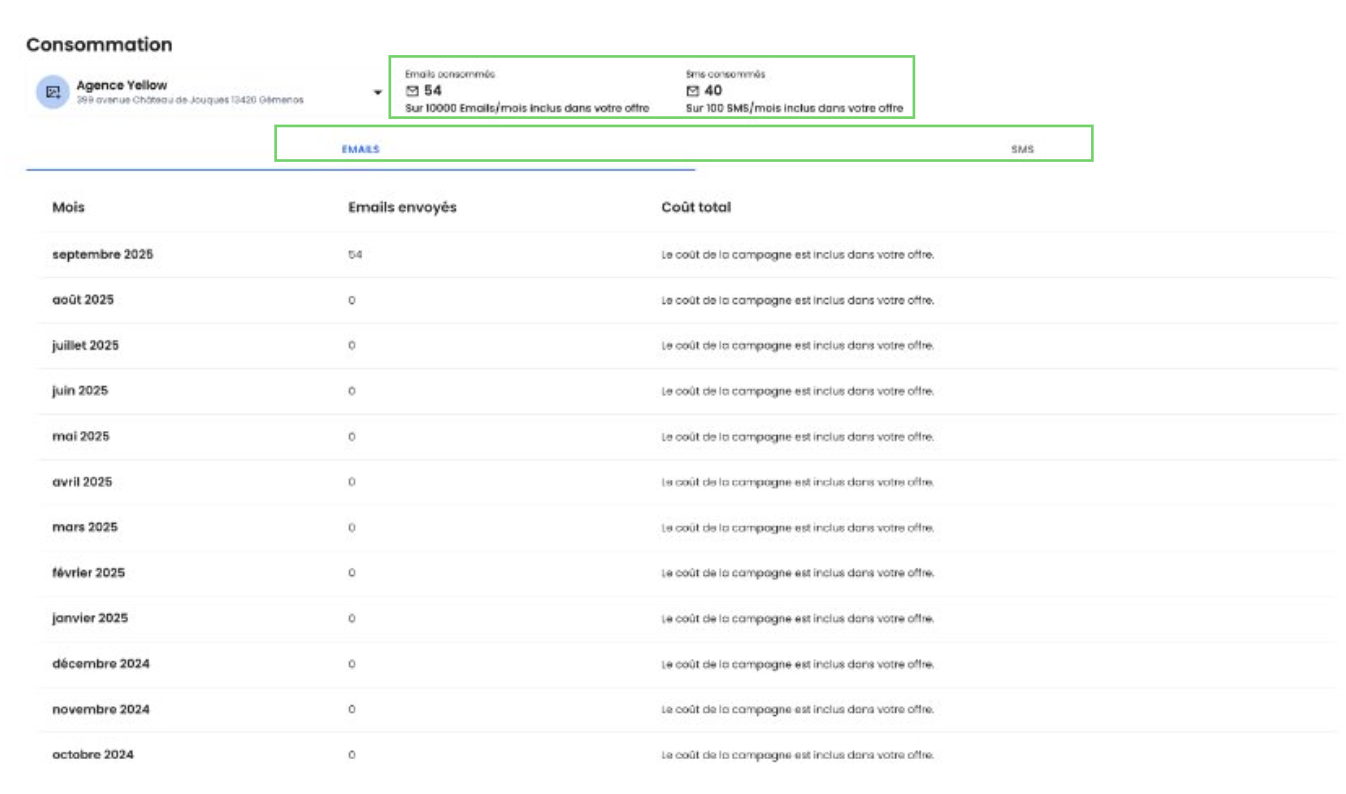Click the envelope icon beside 40 SMS
Viewport: 1346px width, 794px height.
tap(693, 91)
